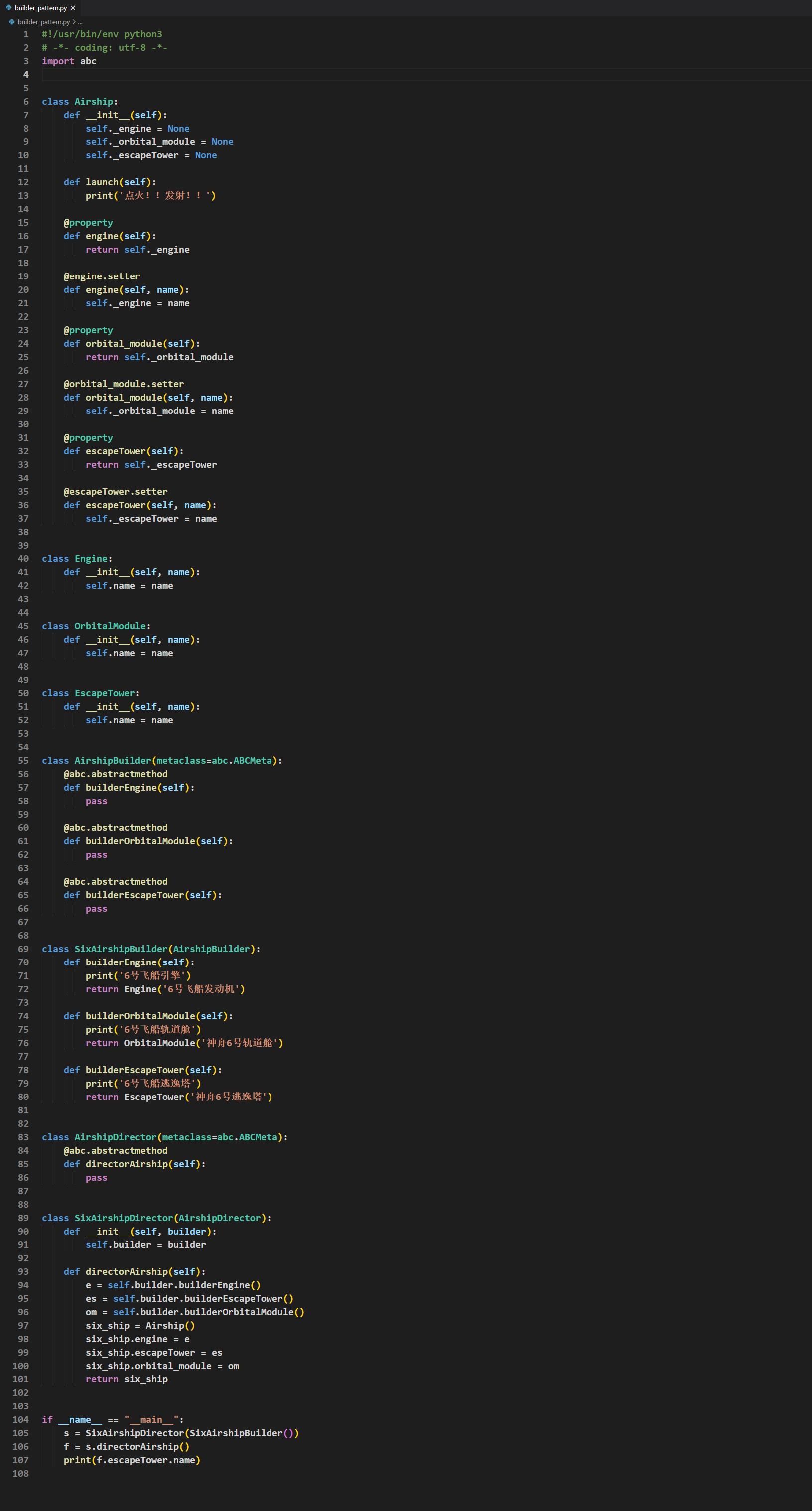Viewport: 812px width, 1511px height.
Task: Click '@engine.setter' decorator
Action: (x=102, y=276)
